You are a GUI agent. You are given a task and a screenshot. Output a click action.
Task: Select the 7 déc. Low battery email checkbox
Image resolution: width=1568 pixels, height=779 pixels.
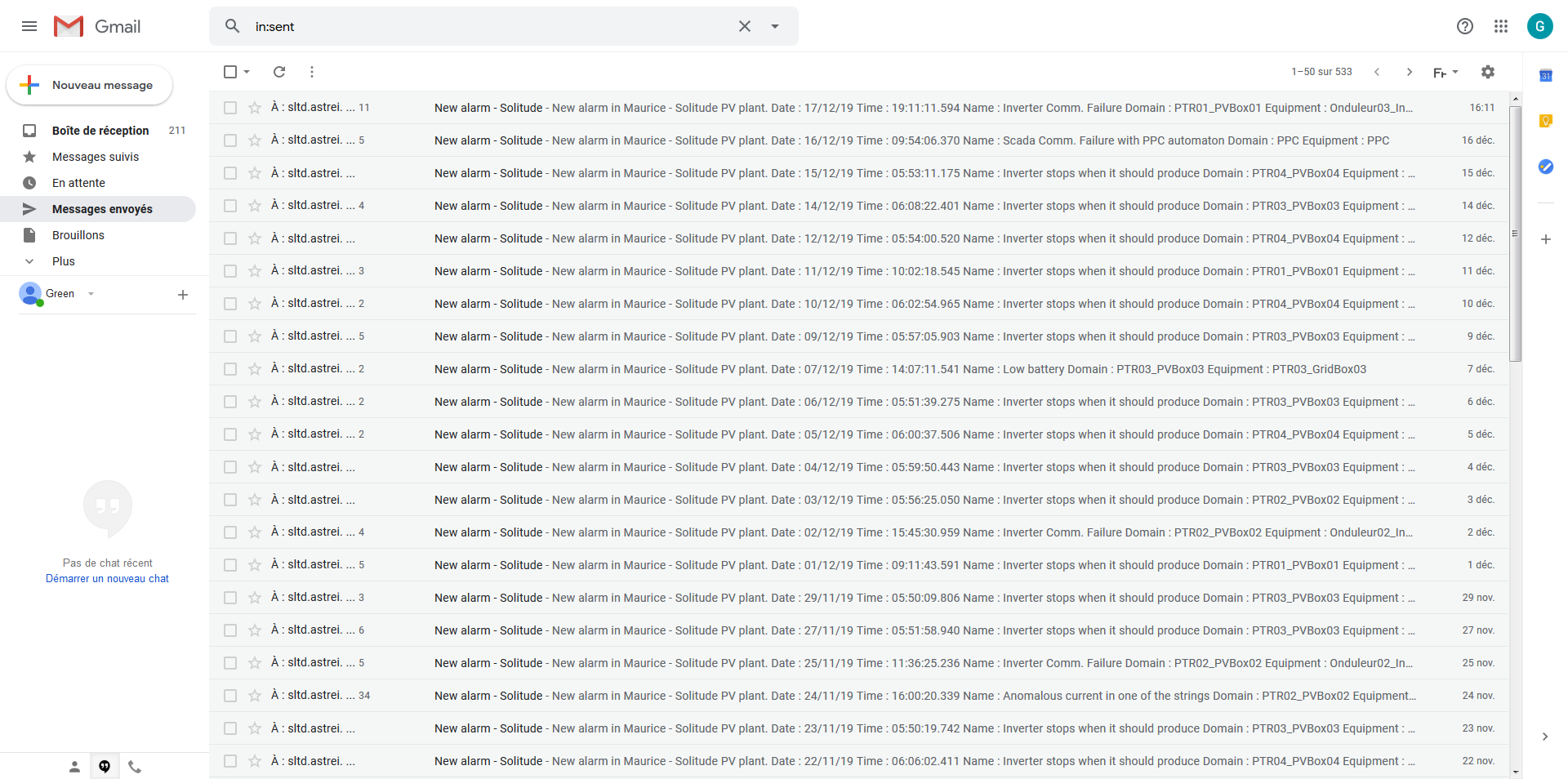click(x=230, y=369)
